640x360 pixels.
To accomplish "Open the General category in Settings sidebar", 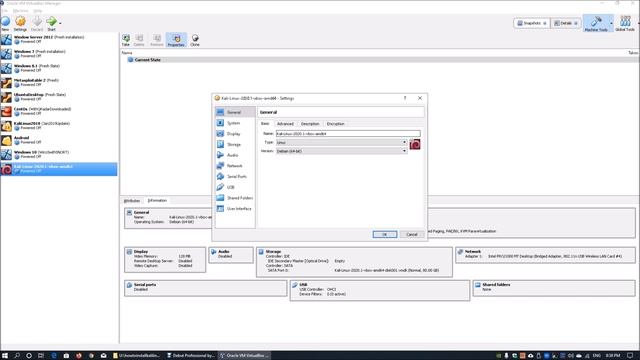I will (235, 112).
